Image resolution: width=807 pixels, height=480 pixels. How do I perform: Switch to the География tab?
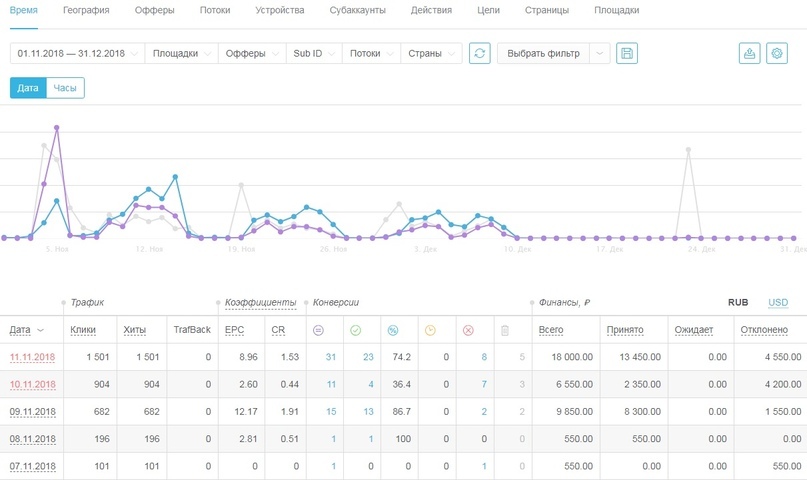tap(86, 10)
